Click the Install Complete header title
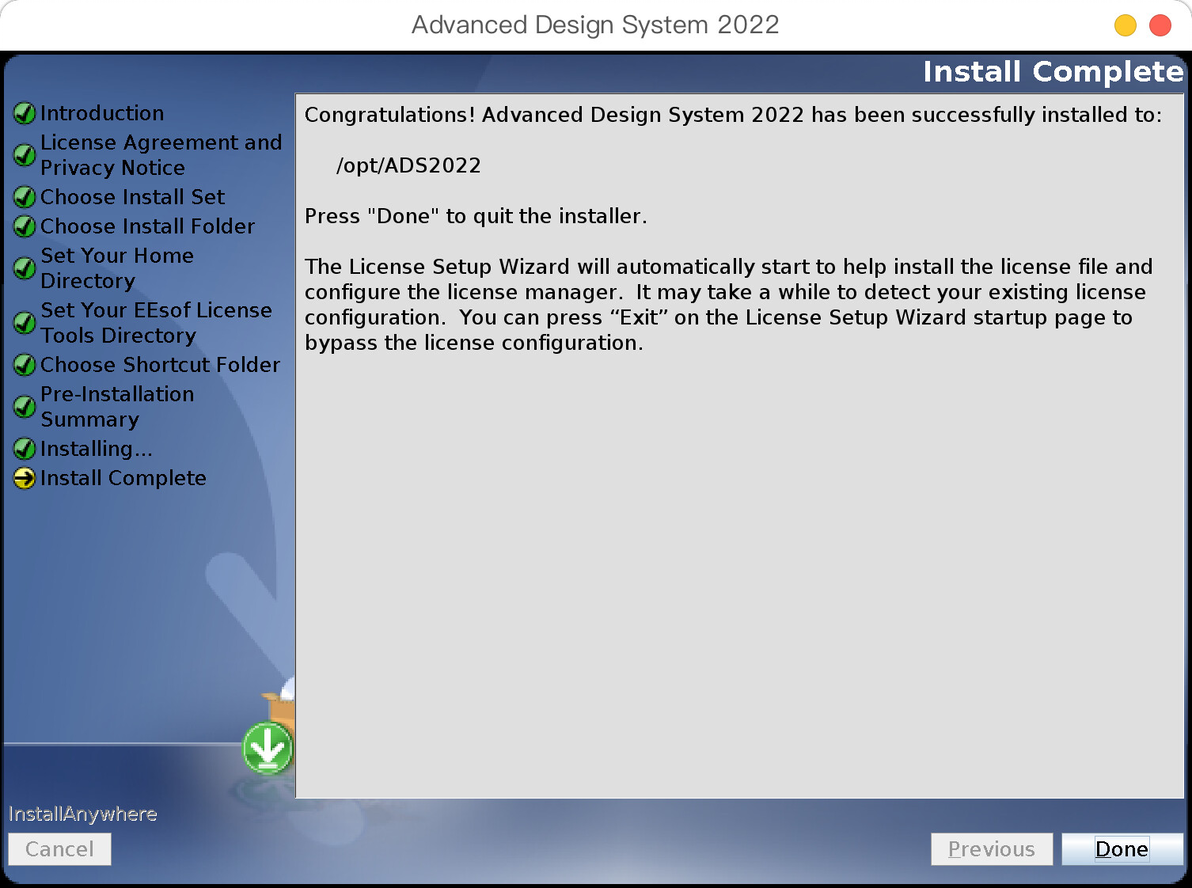Screen dimensions: 1192x888 (1053, 71)
